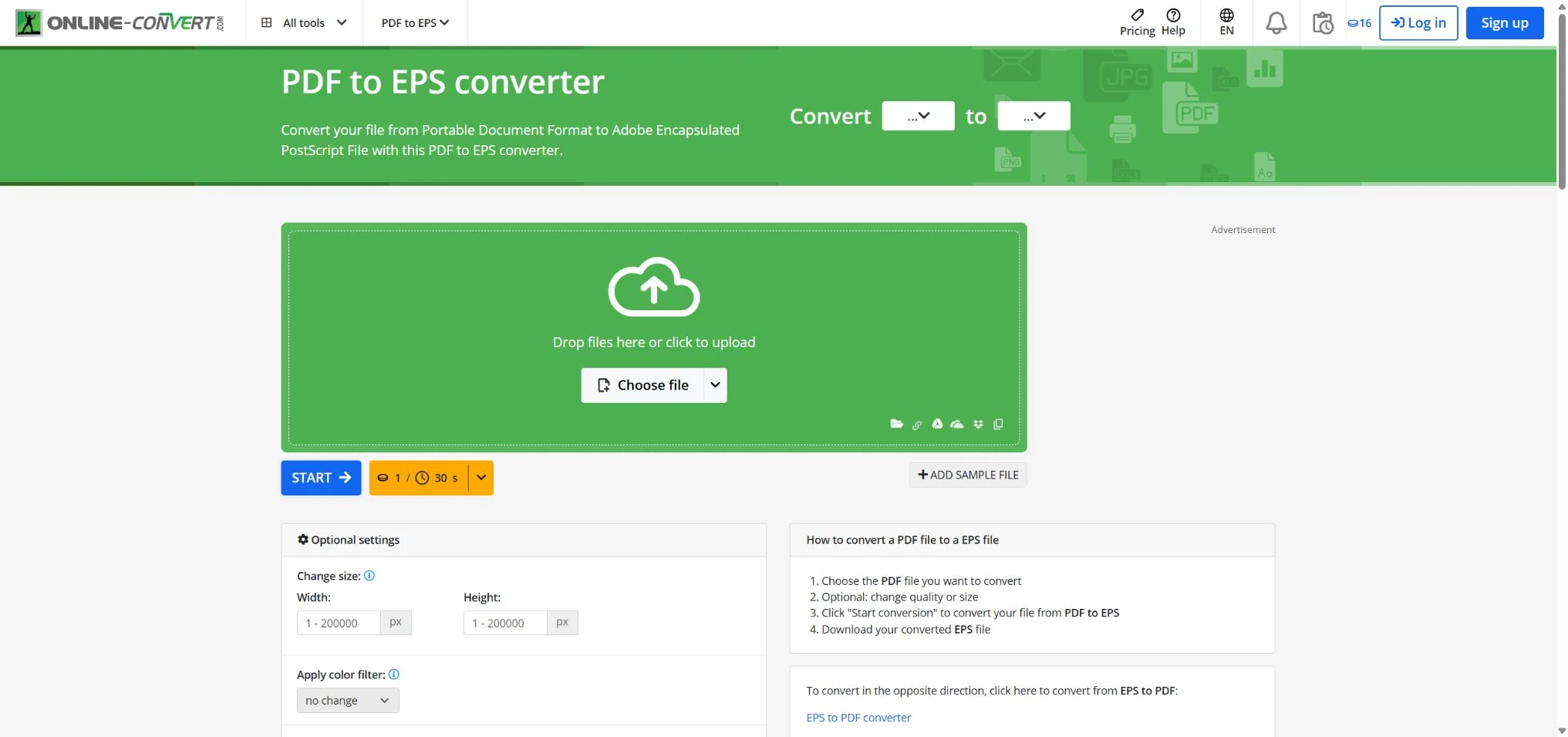Viewport: 1568px width, 737px height.
Task: Focus the Width input field
Action: (x=339, y=623)
